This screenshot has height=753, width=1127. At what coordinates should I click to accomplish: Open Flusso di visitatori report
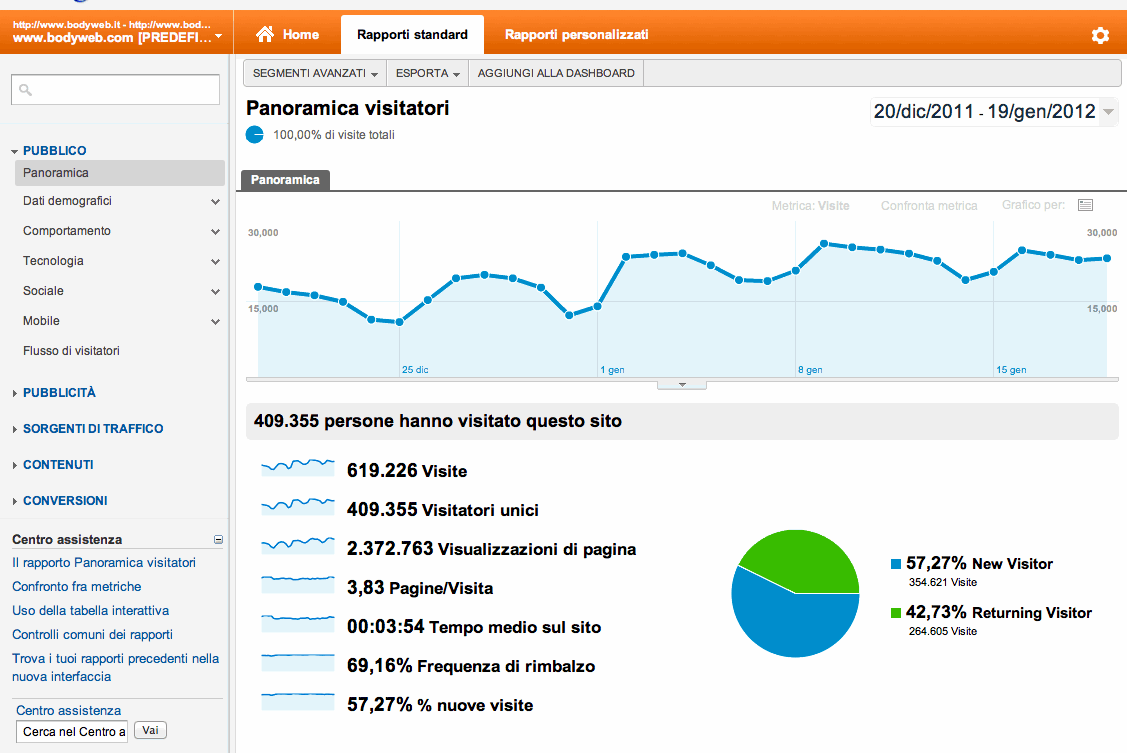pos(71,351)
